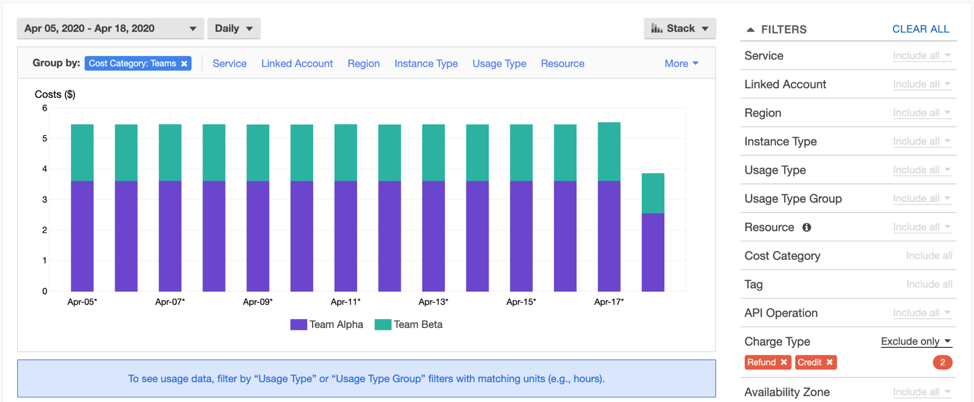Open Charge Type Exclude only dropdown
This screenshot has width=974, height=402.
(916, 341)
